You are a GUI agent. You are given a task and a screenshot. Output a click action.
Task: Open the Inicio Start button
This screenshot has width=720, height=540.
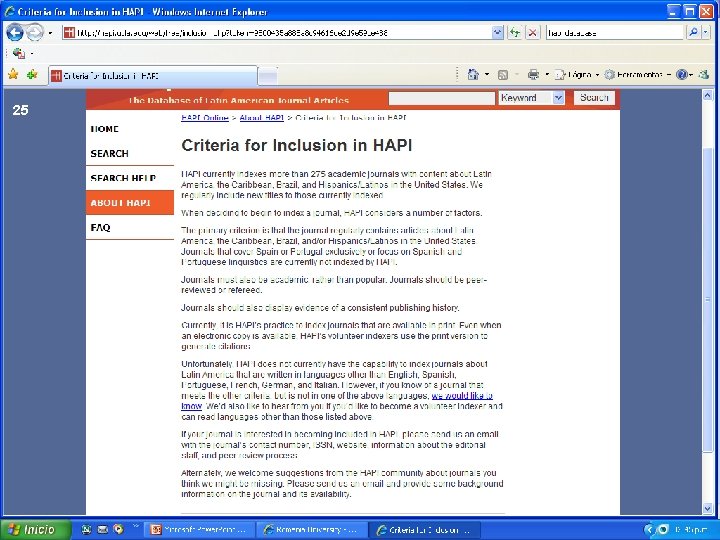(36, 529)
